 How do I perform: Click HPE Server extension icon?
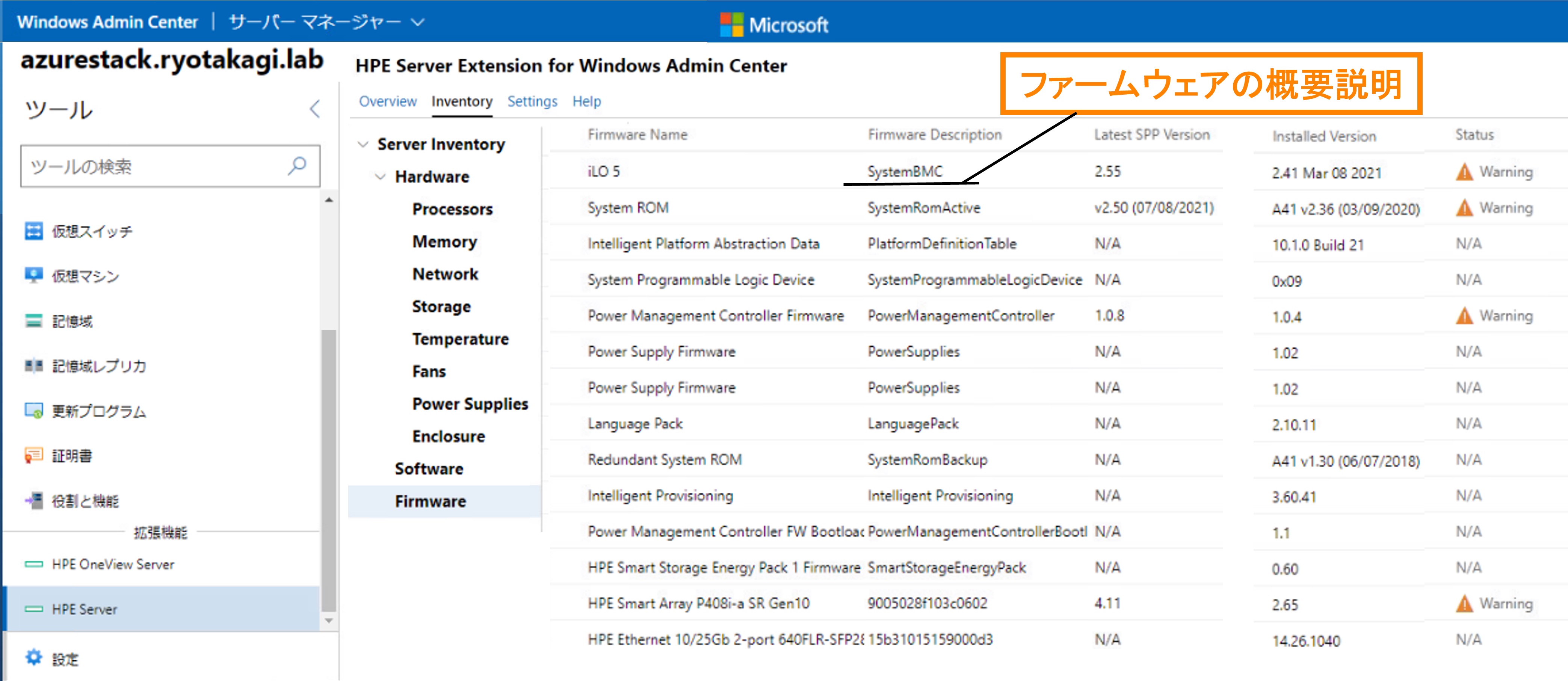click(x=33, y=609)
